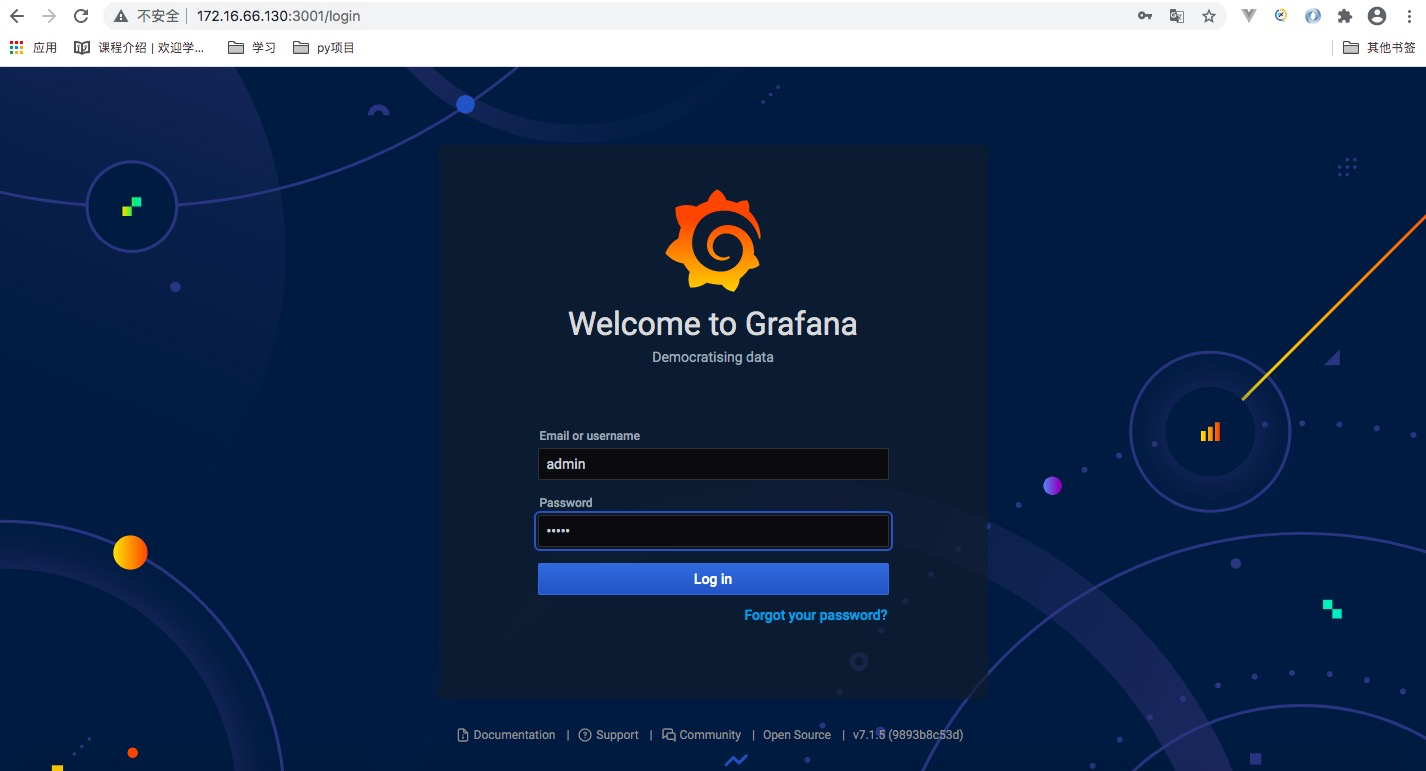Open the gray V-shaped extension icon

coord(1249,16)
